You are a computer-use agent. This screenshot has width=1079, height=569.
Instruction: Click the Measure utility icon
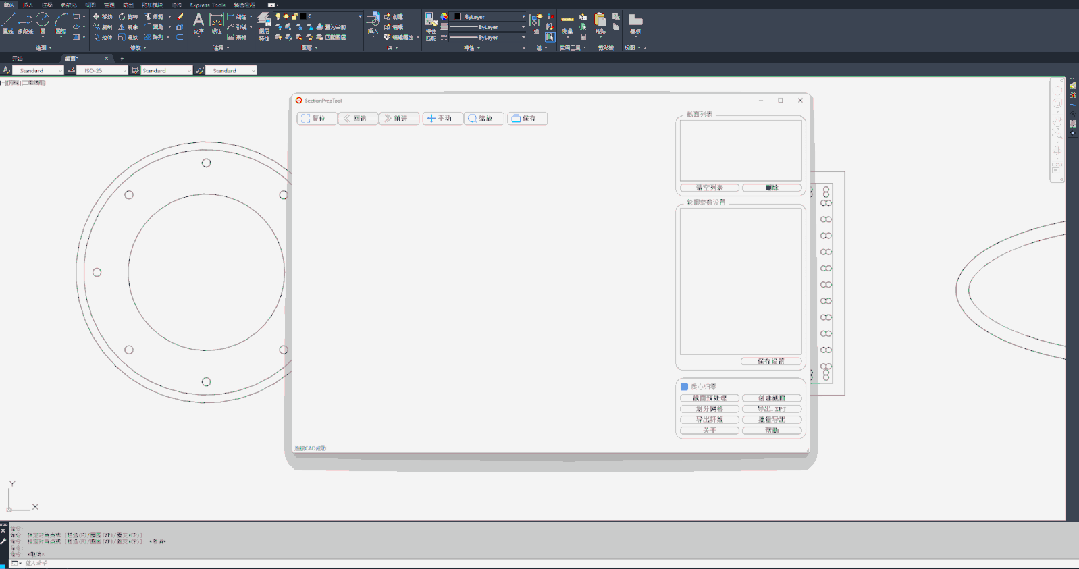coord(567,24)
